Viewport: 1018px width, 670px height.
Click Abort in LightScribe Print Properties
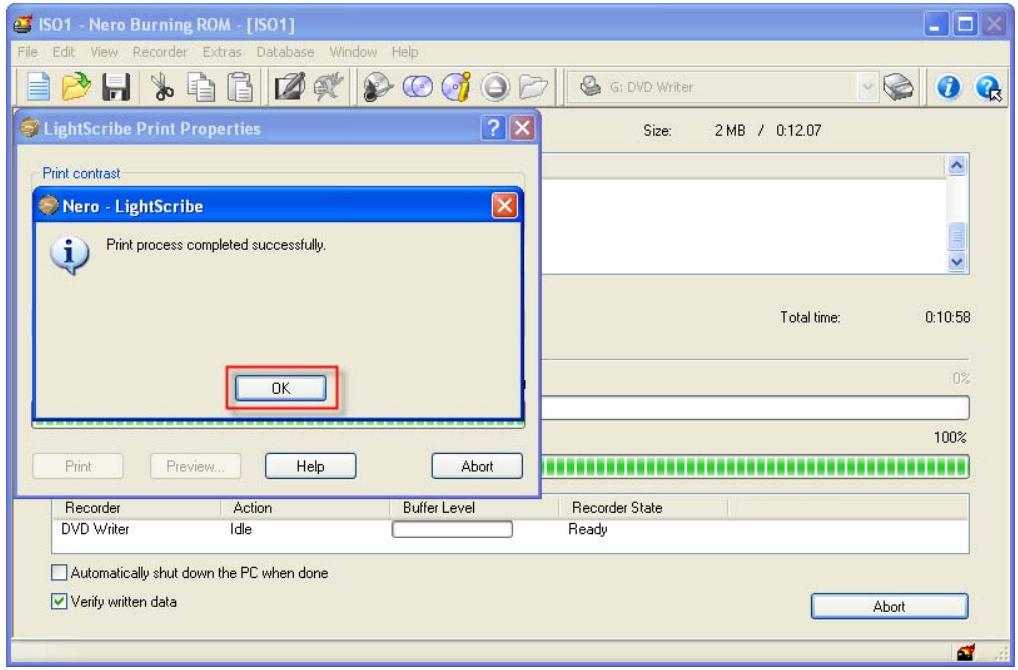click(477, 466)
